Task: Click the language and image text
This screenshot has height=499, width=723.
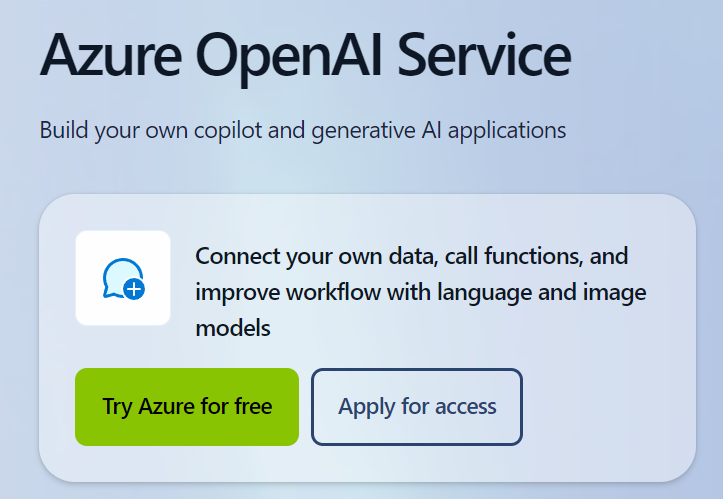Action: pos(543,292)
